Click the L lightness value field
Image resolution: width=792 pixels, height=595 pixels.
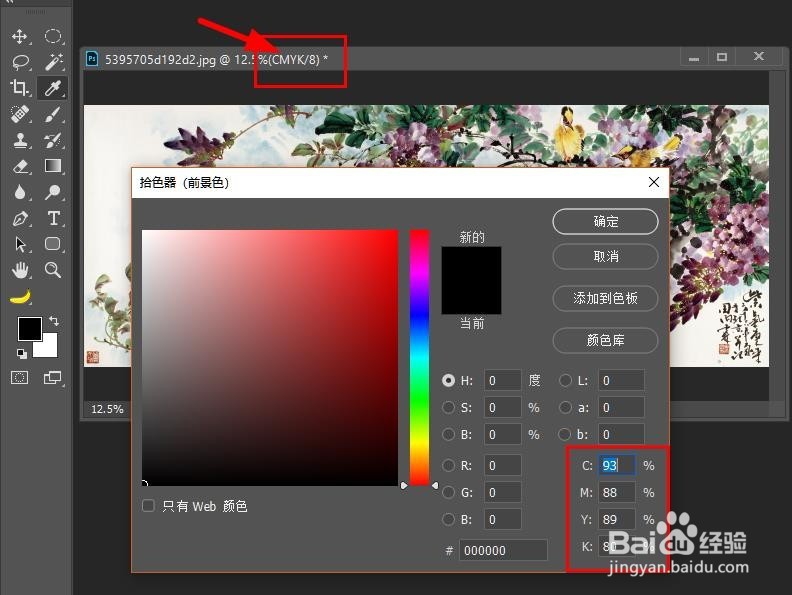click(621, 380)
